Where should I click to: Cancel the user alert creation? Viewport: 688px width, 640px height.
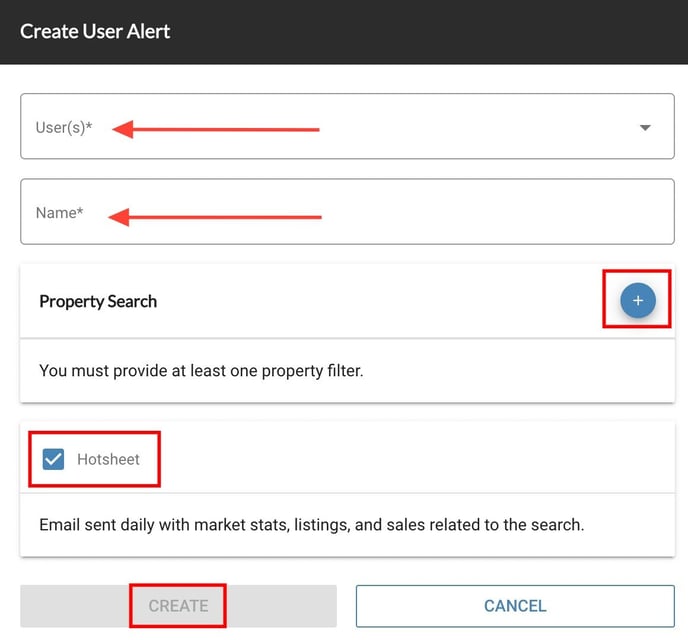pyautogui.click(x=515, y=606)
